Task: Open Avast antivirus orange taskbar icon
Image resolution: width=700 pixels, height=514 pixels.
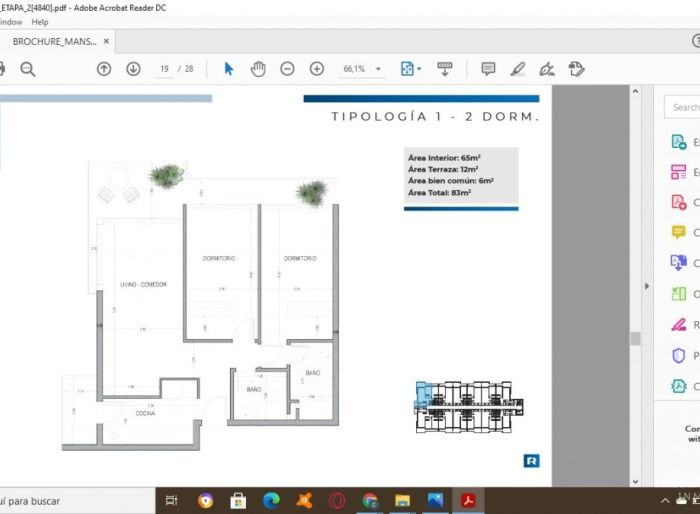Action: click(304, 501)
